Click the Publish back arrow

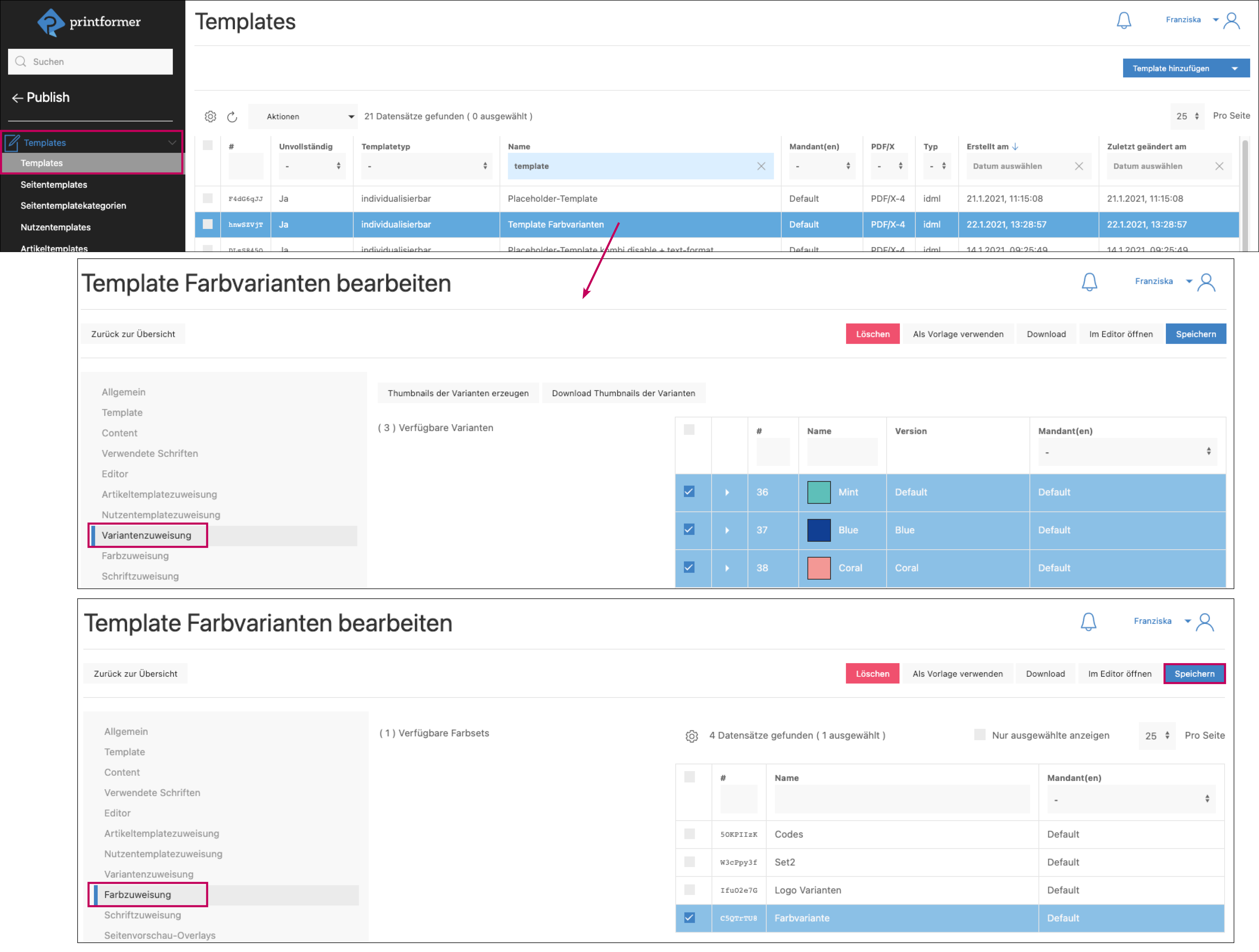(x=17, y=98)
